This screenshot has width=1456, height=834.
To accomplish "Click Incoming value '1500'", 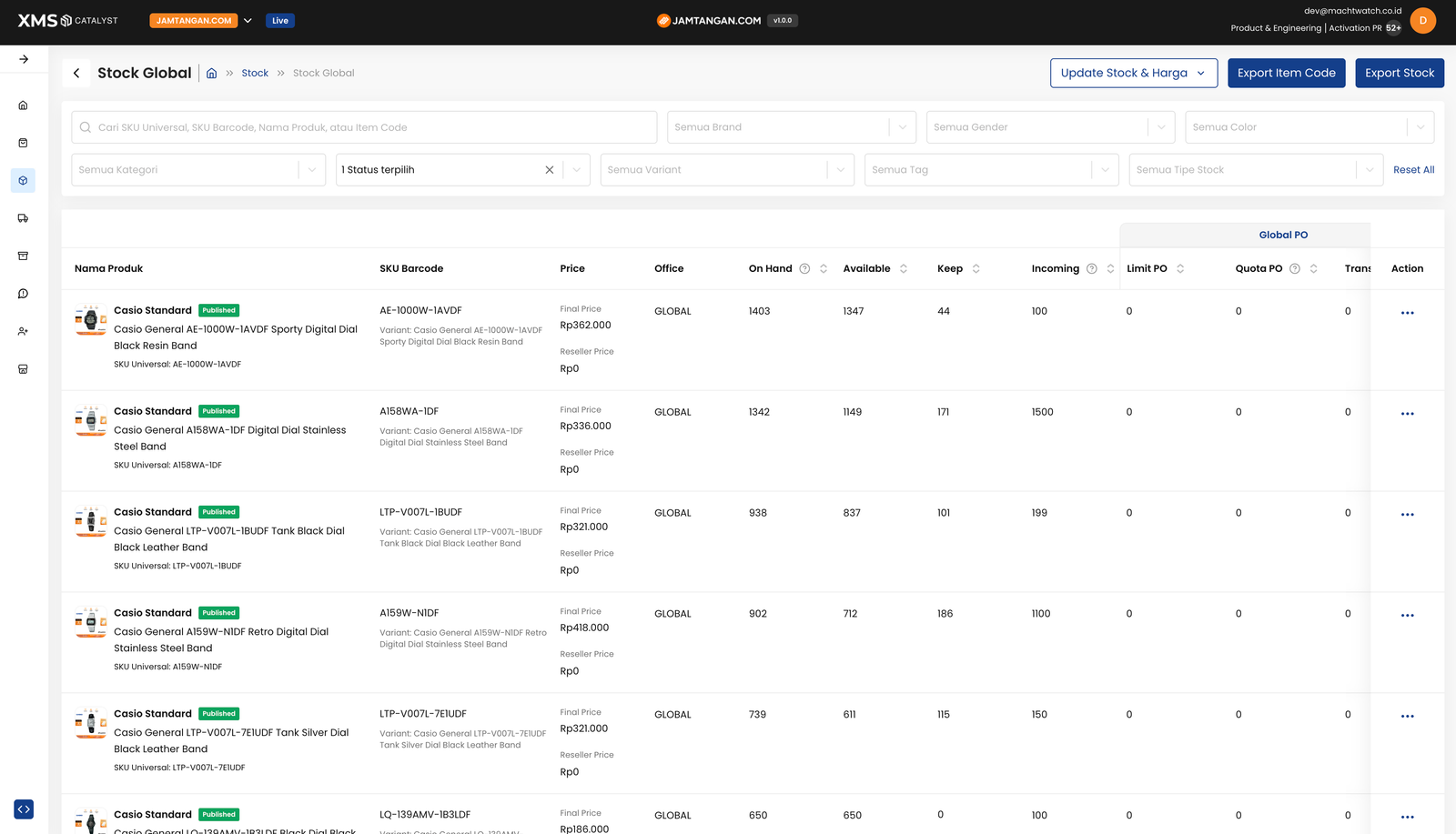I will coord(1042,413).
